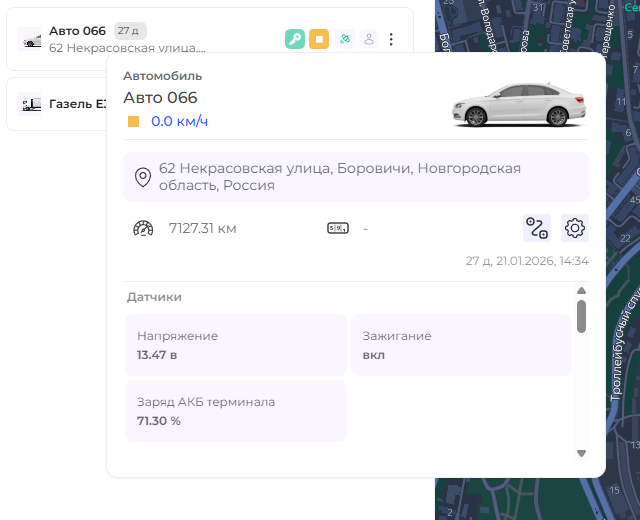The width and height of the screenshot is (640, 520).
Task: Click the Заряд АКБ терминала sensor card
Action: click(x=235, y=411)
